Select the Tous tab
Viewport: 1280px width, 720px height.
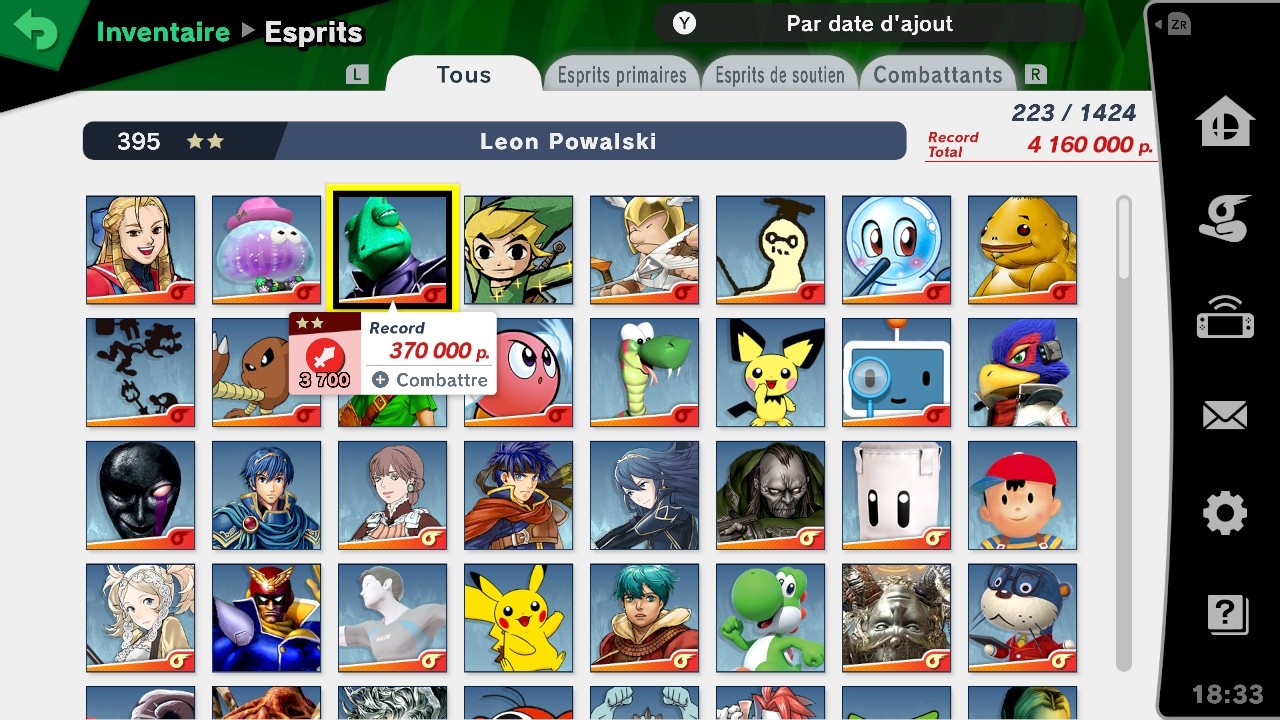[463, 74]
